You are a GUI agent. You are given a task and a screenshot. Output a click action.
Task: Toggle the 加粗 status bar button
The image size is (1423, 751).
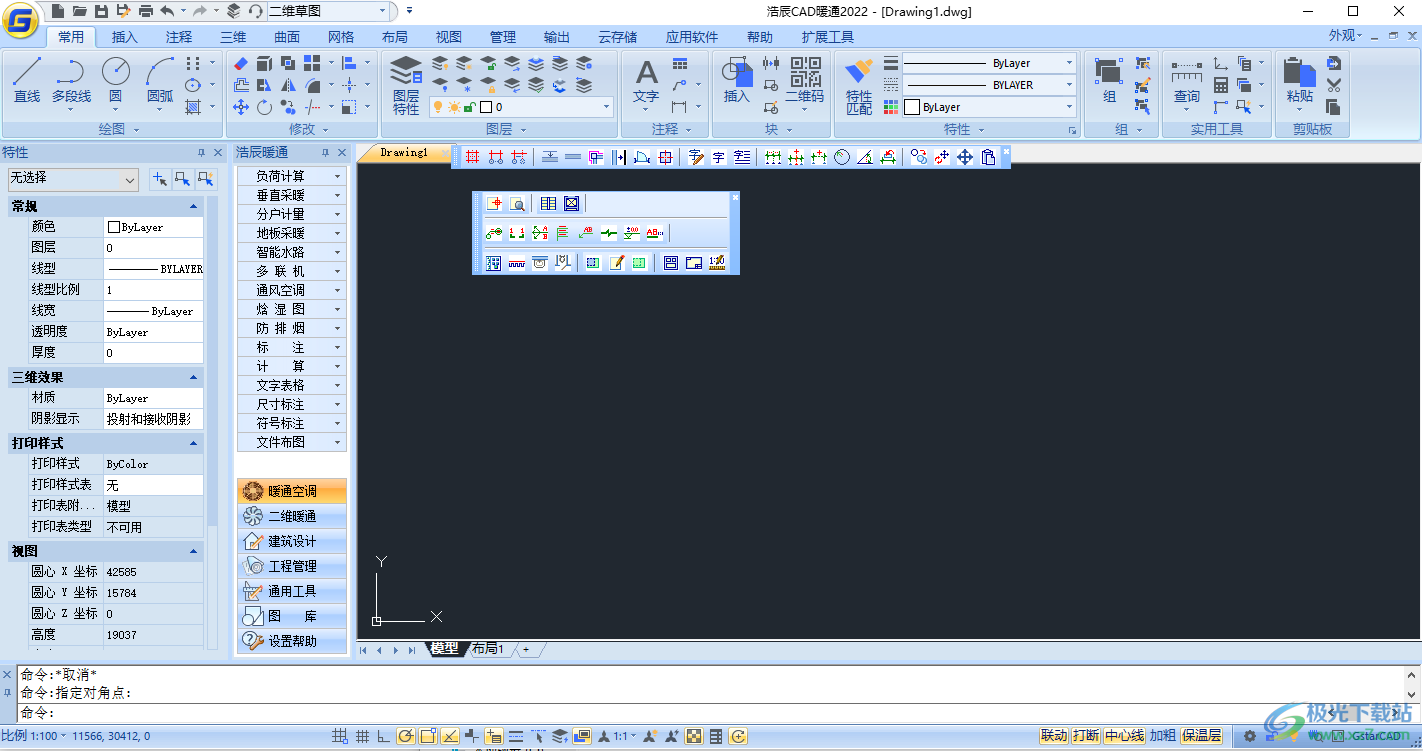pyautogui.click(x=1163, y=736)
